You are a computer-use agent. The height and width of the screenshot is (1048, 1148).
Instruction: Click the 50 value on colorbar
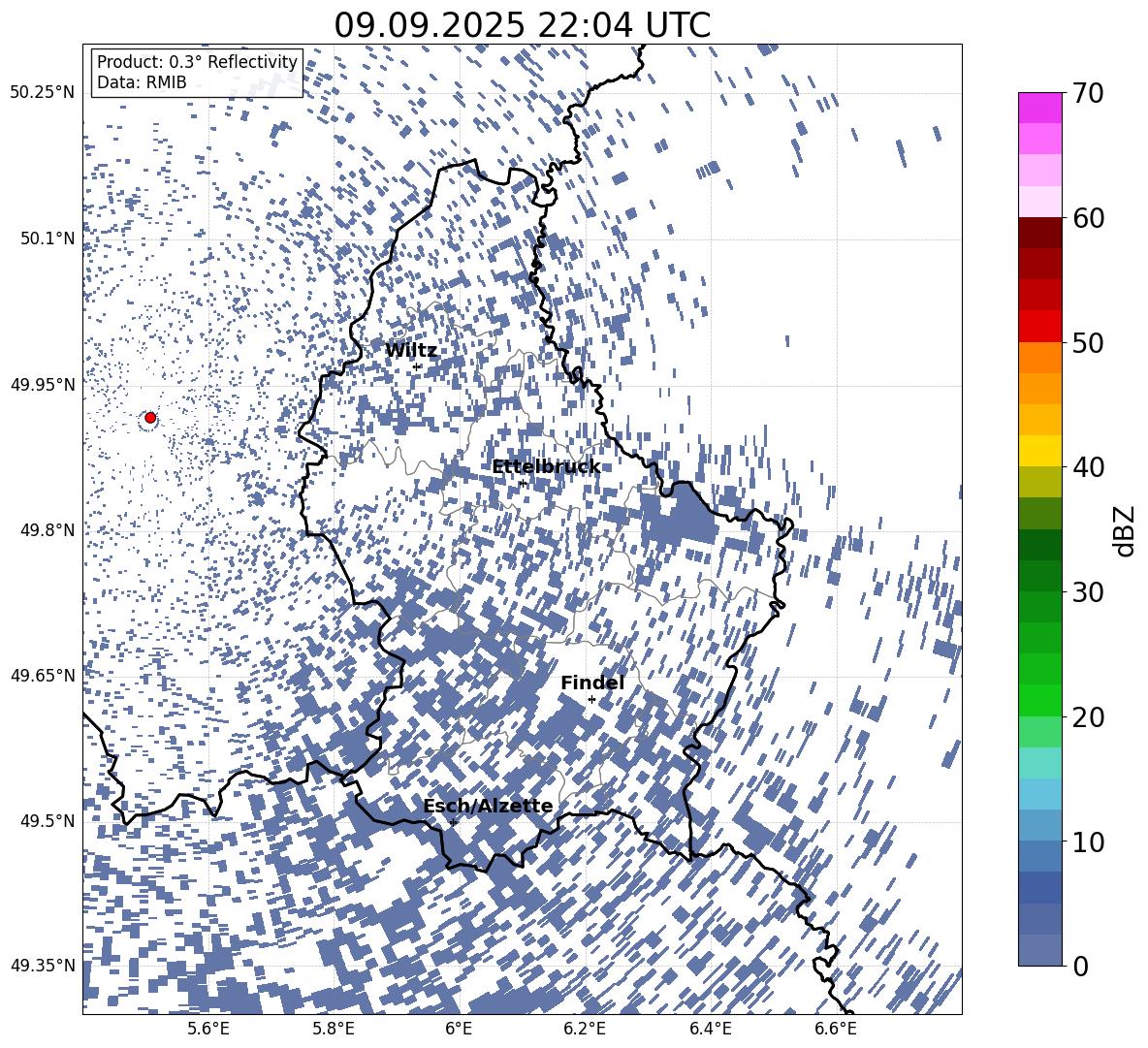coord(1088,343)
